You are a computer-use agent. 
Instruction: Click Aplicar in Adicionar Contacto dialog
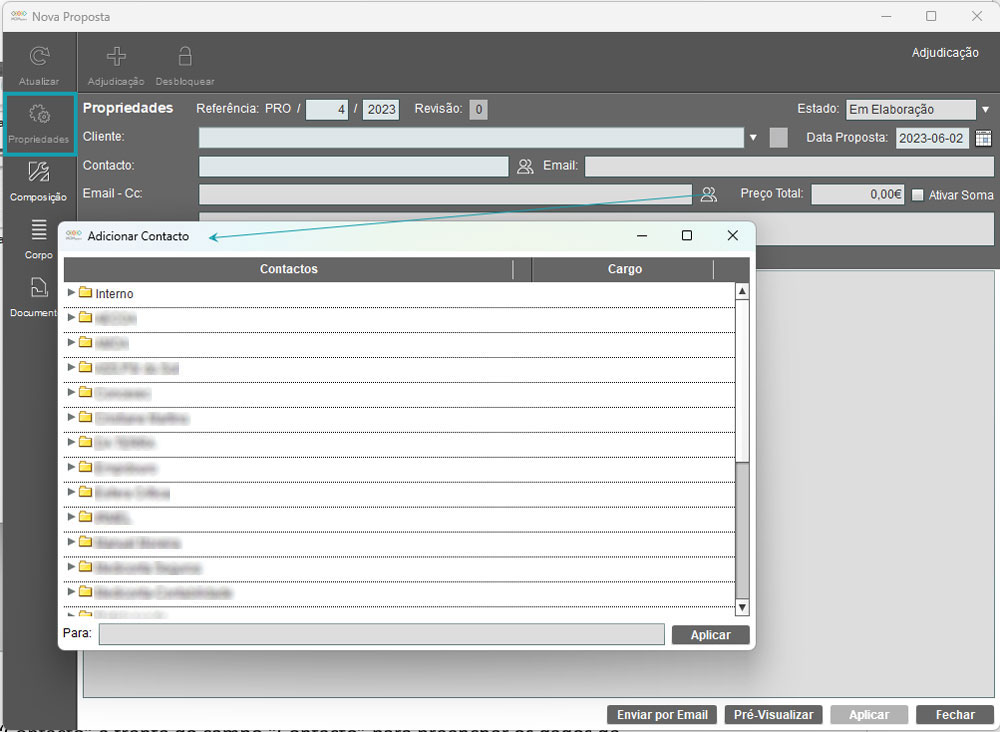coord(710,635)
